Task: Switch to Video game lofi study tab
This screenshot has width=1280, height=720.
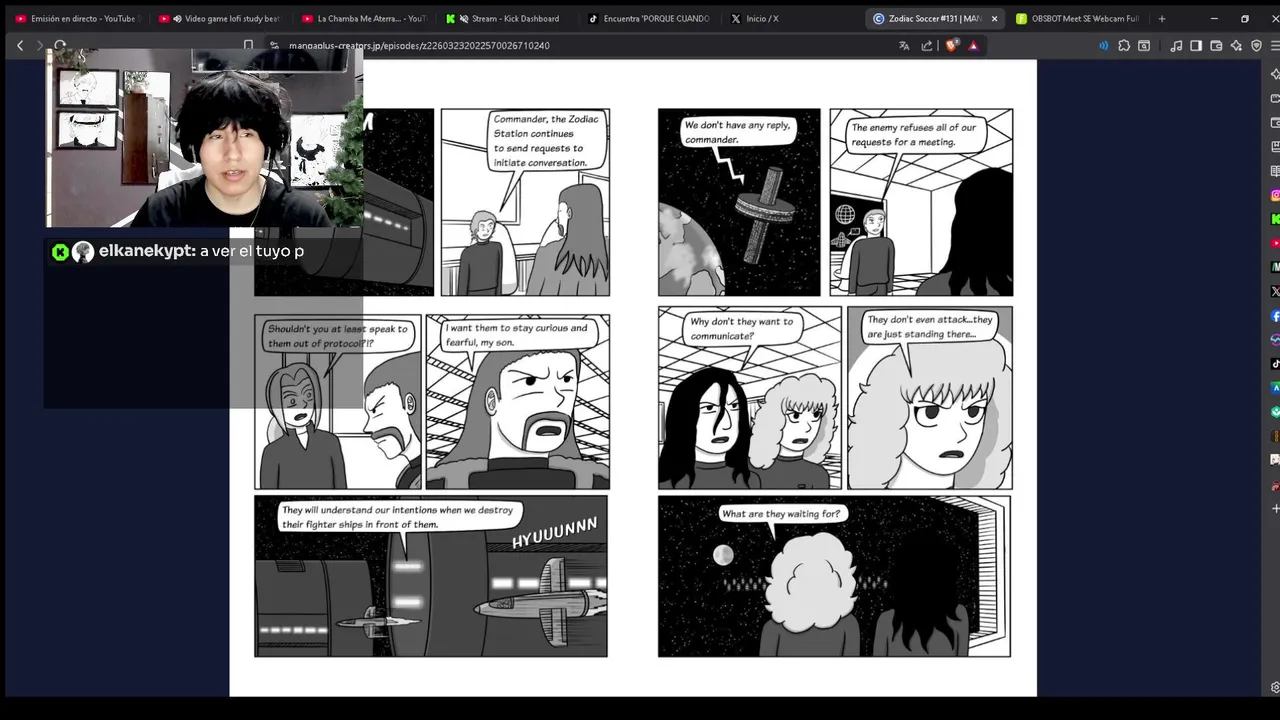Action: click(x=221, y=18)
